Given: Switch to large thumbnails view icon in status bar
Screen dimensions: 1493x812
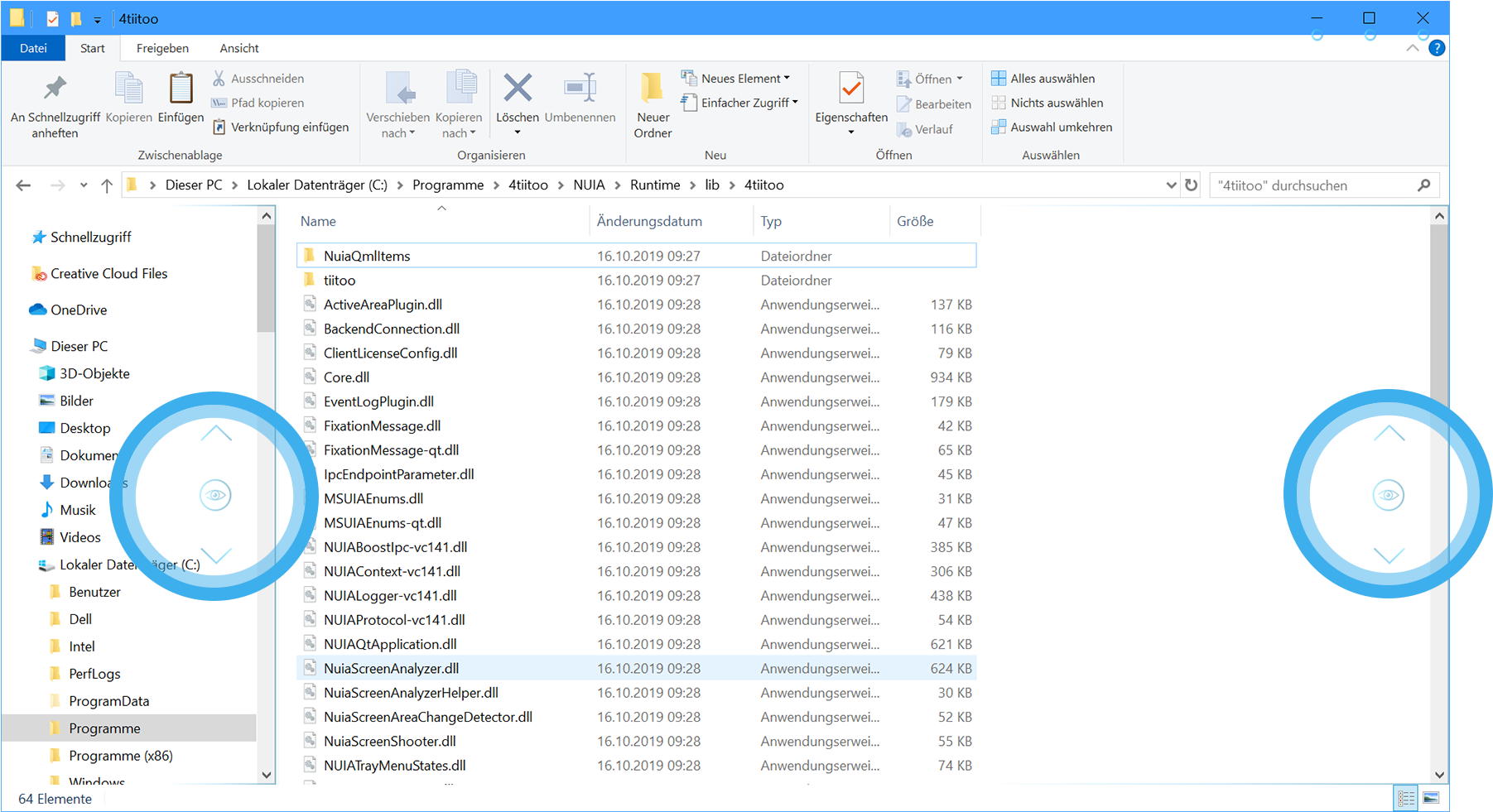Looking at the screenshot, I should pyautogui.click(x=1431, y=799).
